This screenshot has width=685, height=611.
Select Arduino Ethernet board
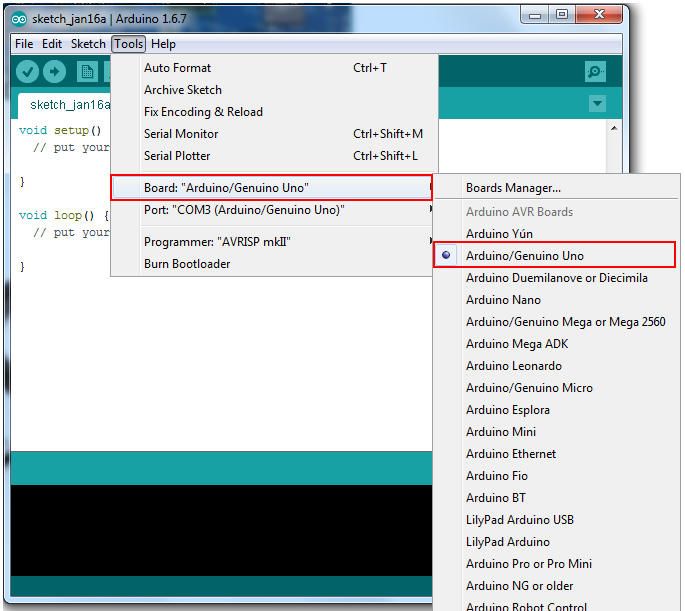(x=556, y=454)
